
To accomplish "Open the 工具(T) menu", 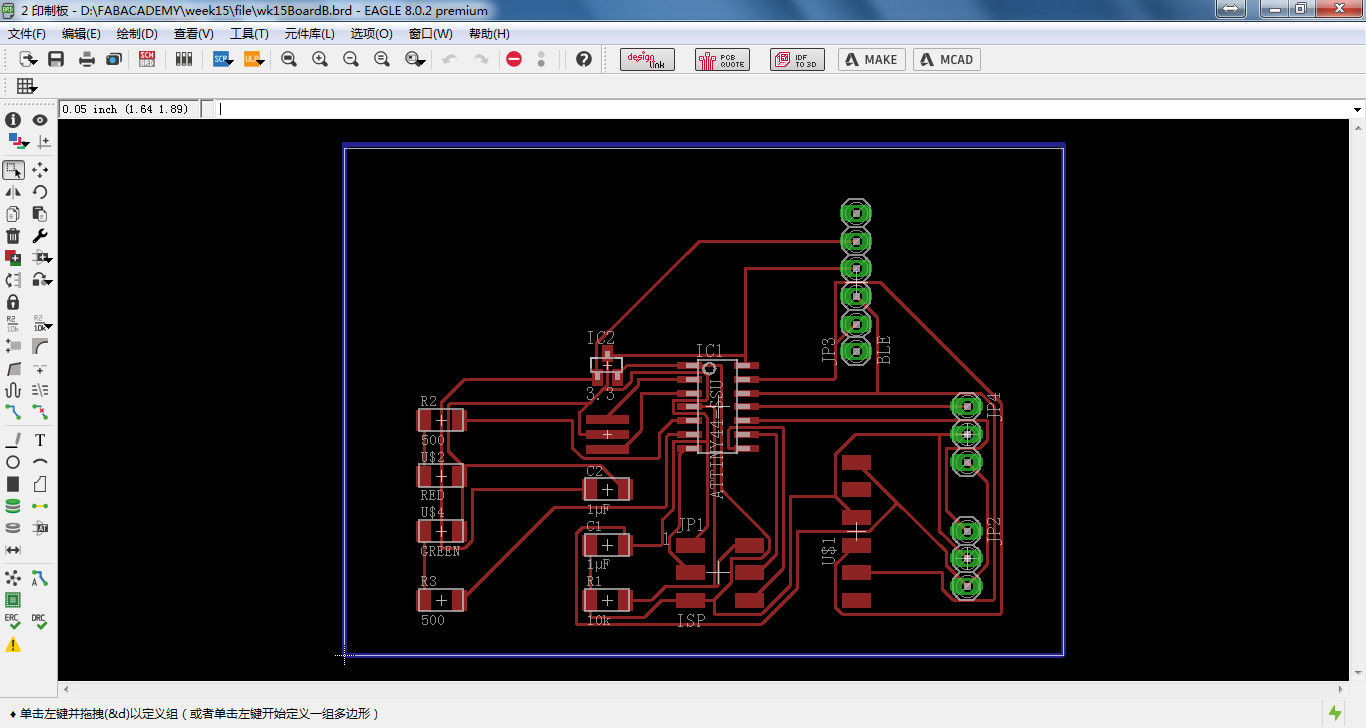I will (249, 33).
